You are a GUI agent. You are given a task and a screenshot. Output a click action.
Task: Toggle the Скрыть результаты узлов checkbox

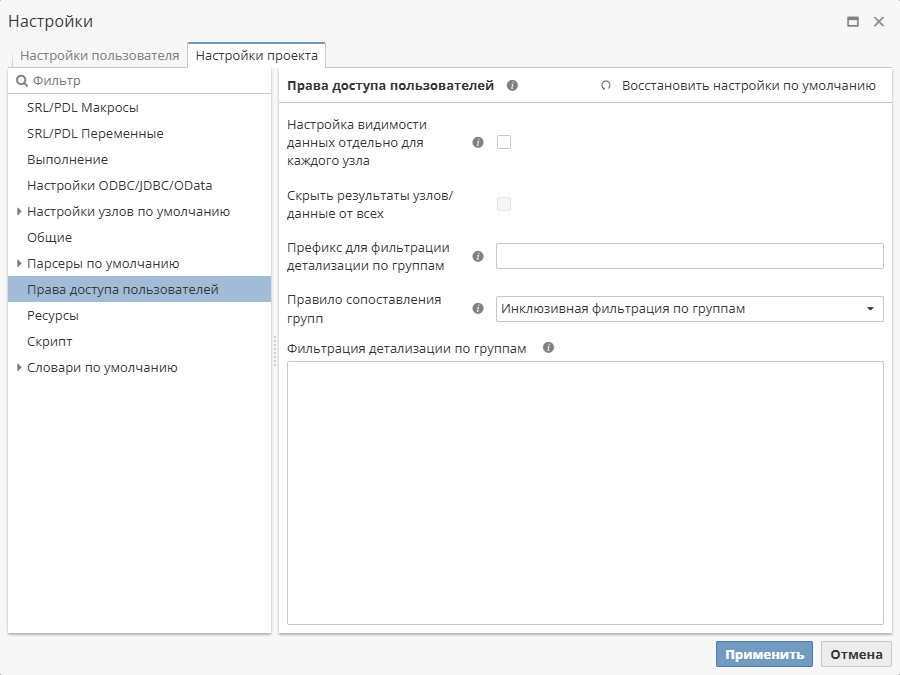pos(504,203)
